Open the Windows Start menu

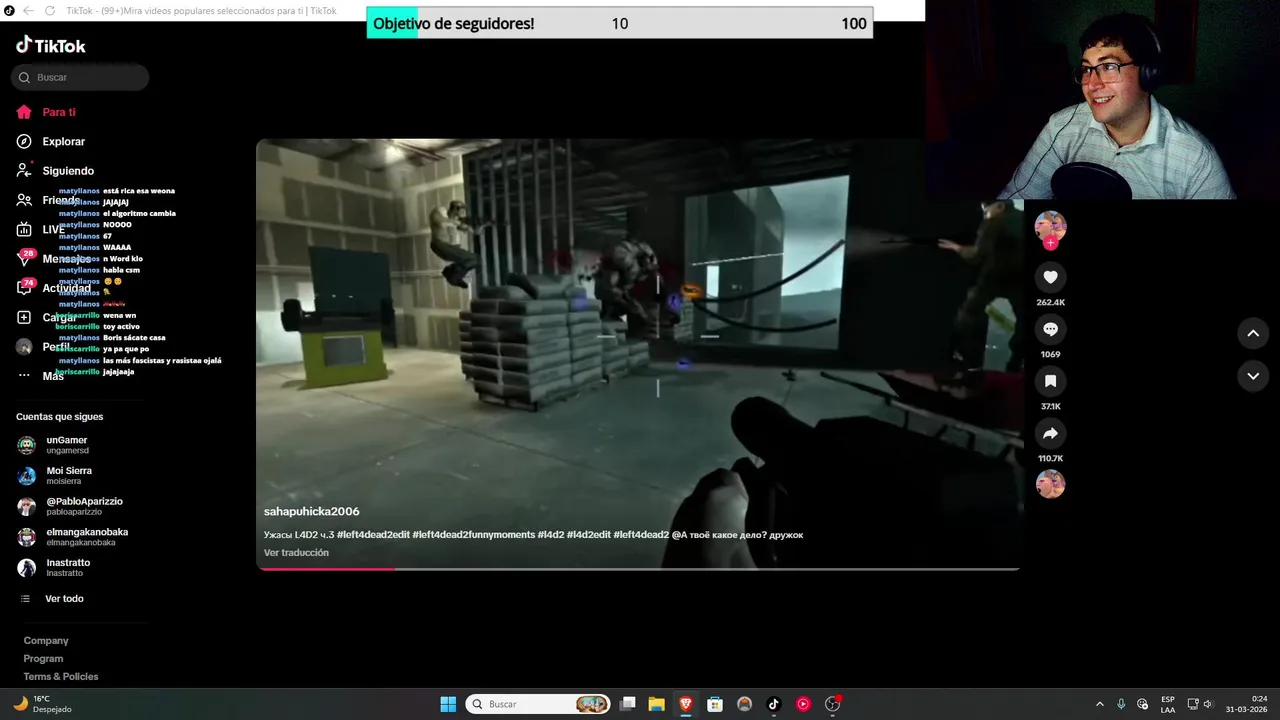click(448, 704)
